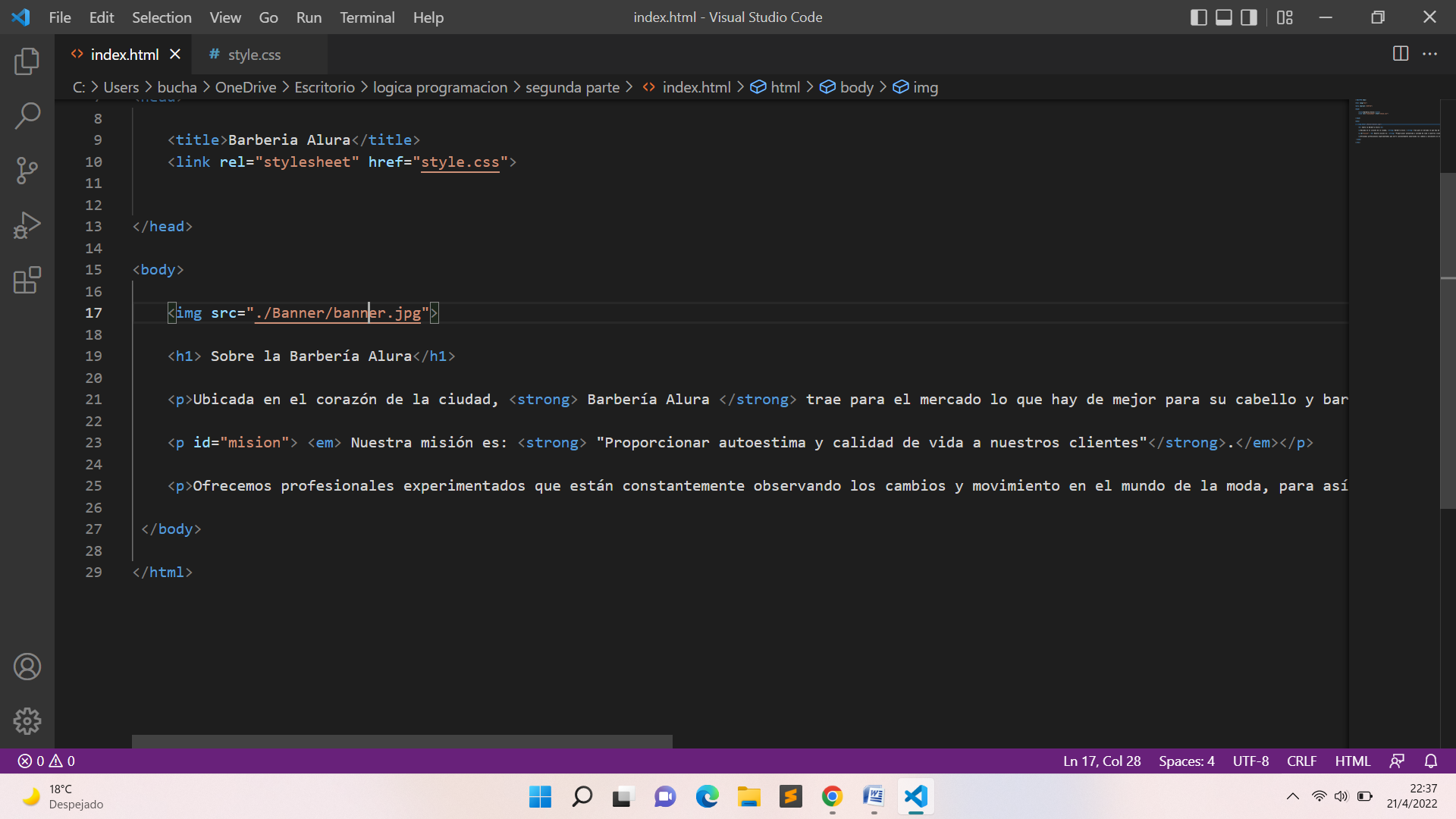Screen dimensions: 1456x819
Task: Open the Terminal menu
Action: click(367, 17)
